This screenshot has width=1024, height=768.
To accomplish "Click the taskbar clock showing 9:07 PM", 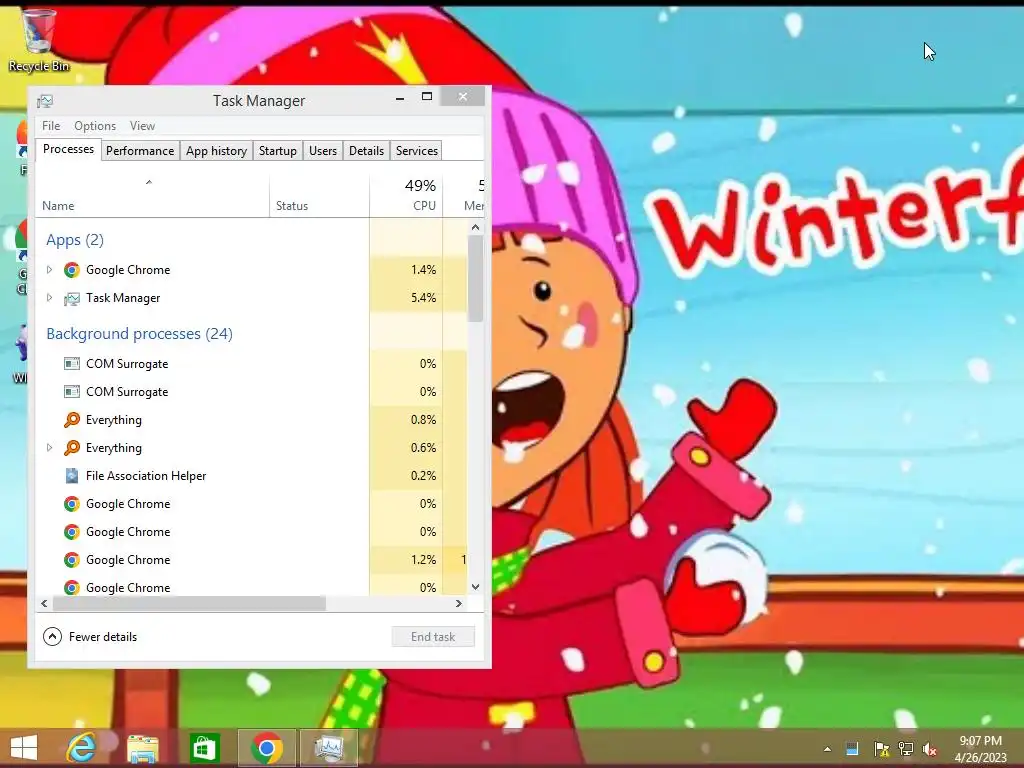I will click(980, 749).
